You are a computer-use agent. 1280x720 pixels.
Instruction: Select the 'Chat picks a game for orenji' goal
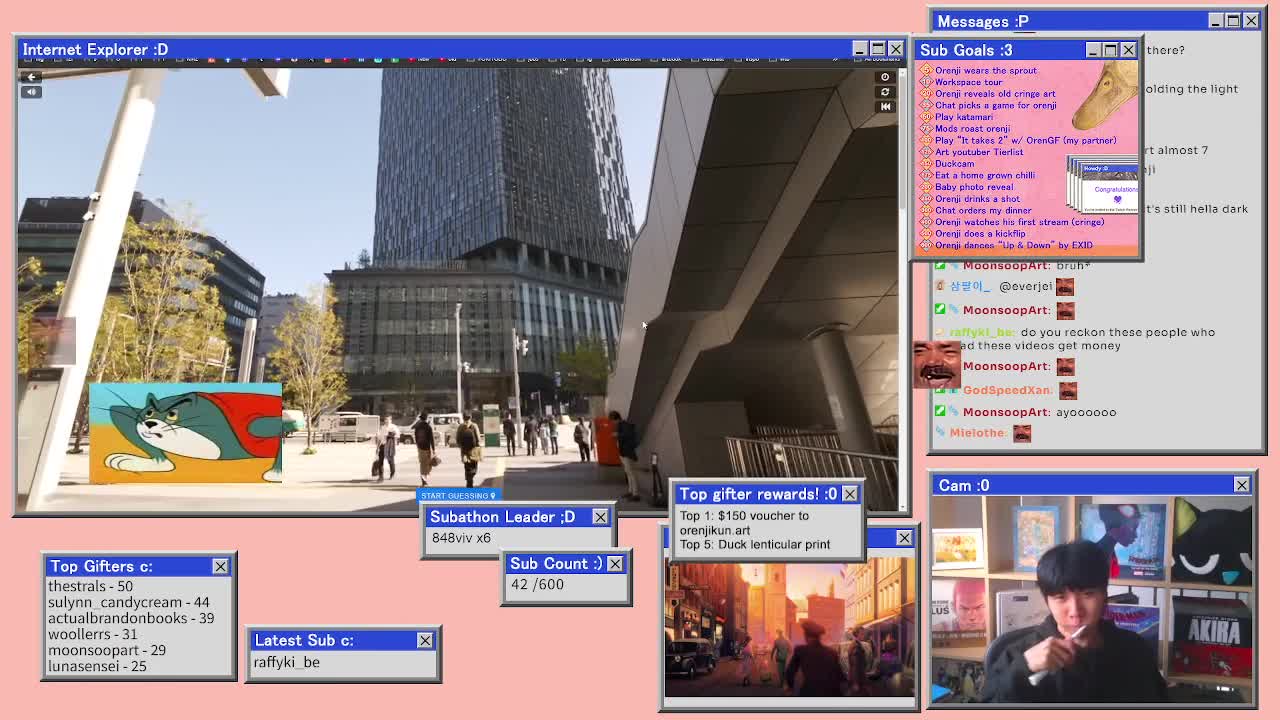pyautogui.click(x=996, y=105)
